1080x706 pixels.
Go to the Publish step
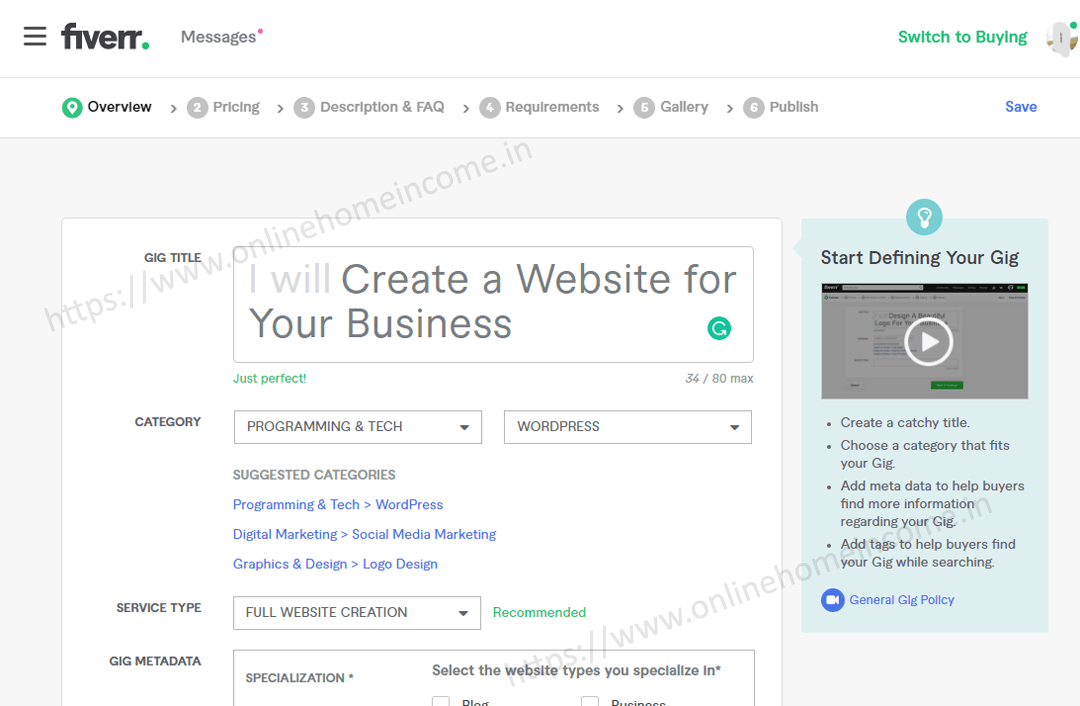click(x=793, y=107)
